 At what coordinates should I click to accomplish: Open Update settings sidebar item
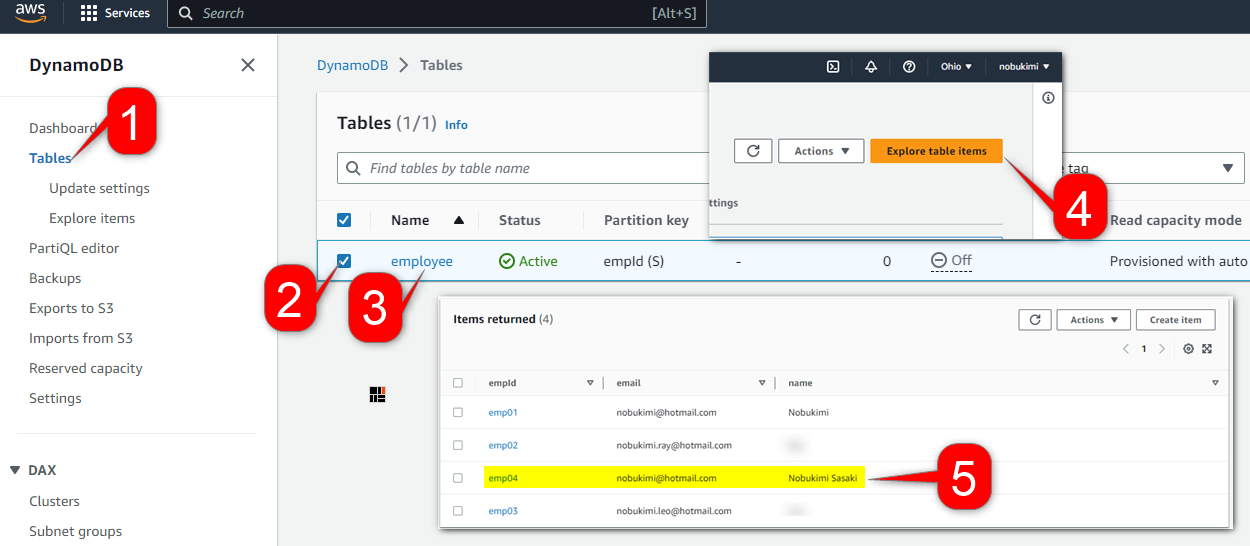(99, 188)
